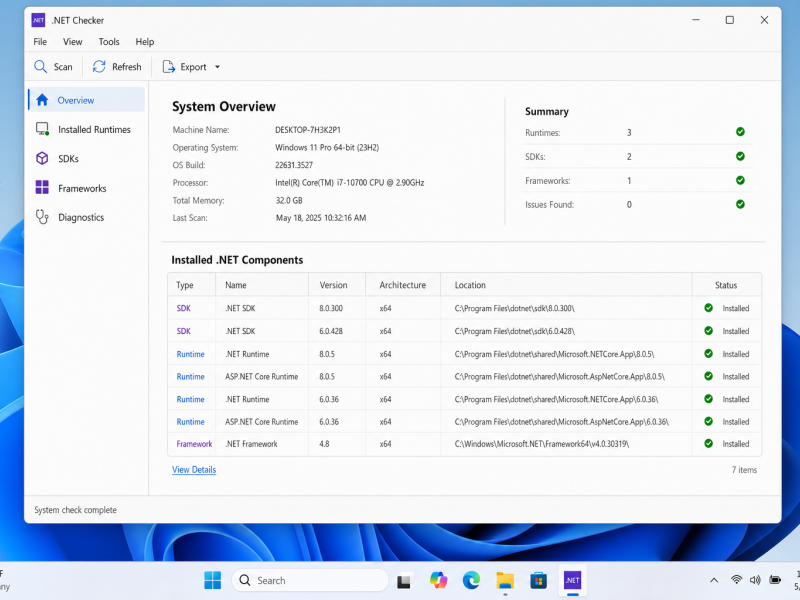Click the green check next to Frameworks summary
The width and height of the screenshot is (800, 600).
click(740, 180)
